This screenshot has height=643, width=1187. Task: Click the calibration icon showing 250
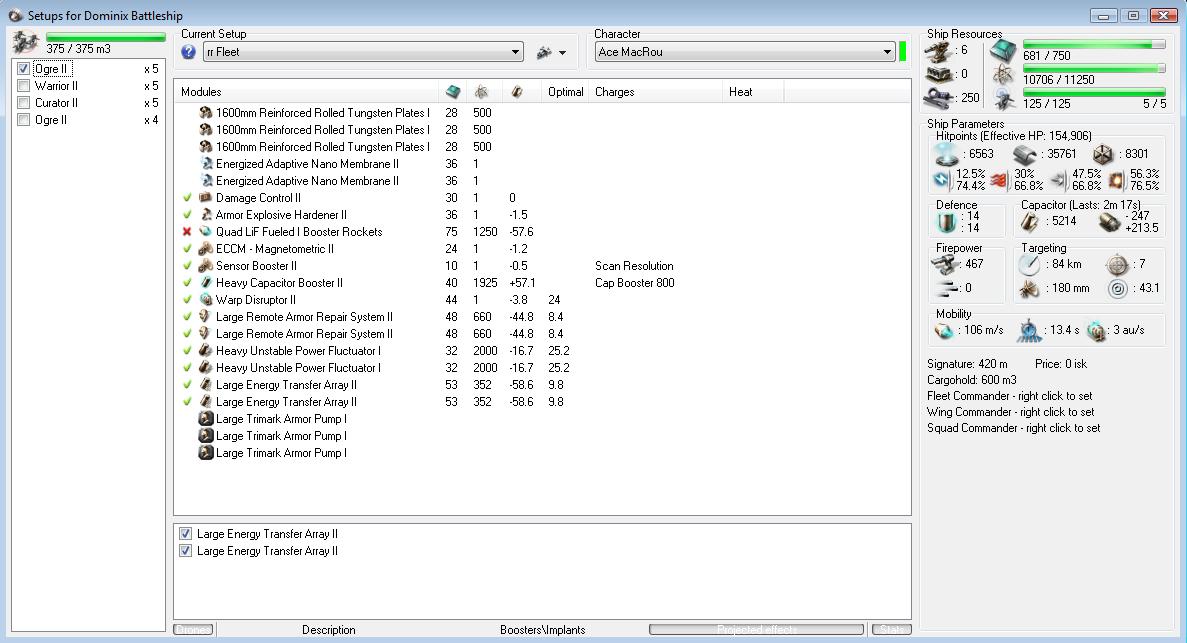[939, 98]
